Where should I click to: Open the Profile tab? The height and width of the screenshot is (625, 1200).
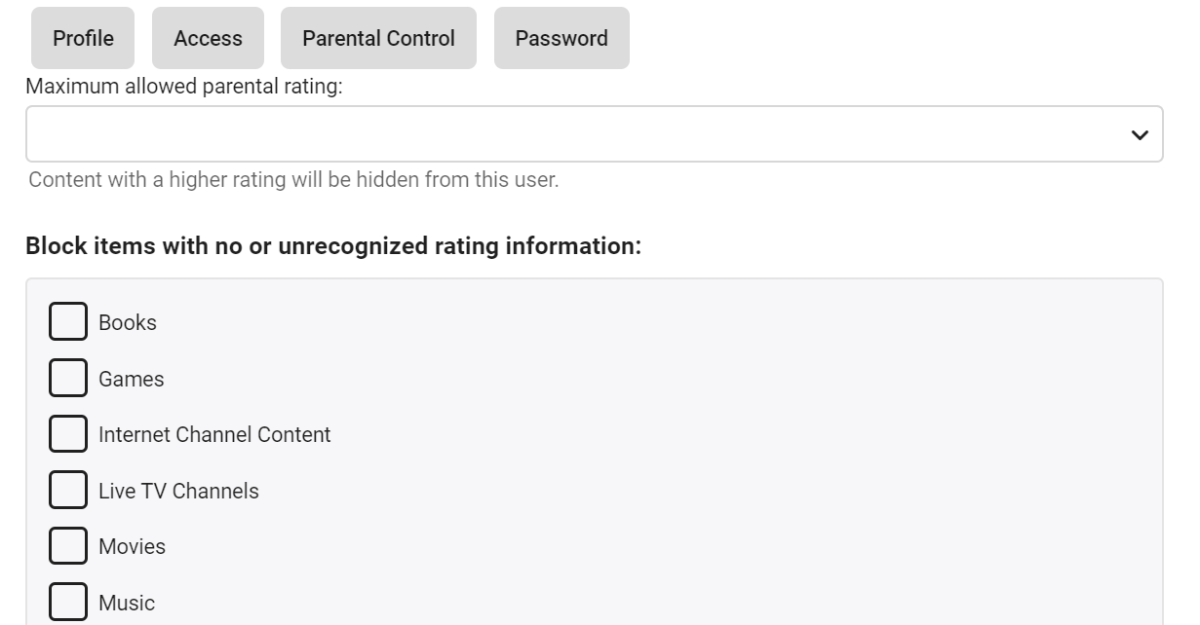coord(84,39)
